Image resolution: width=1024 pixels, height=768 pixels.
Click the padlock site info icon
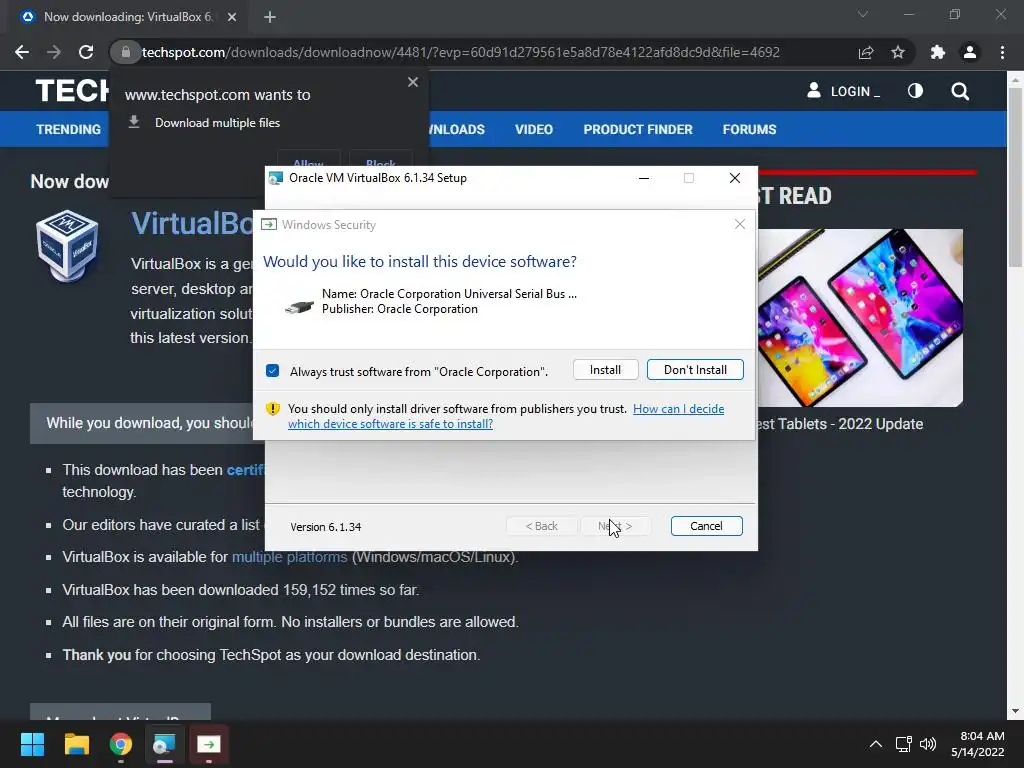pos(125,52)
